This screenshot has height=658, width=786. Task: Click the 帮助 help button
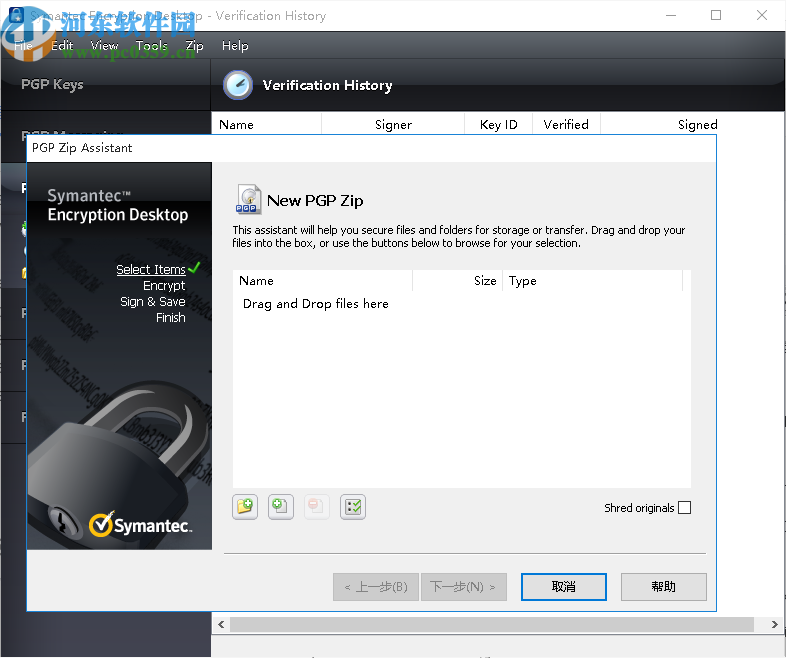(664, 586)
